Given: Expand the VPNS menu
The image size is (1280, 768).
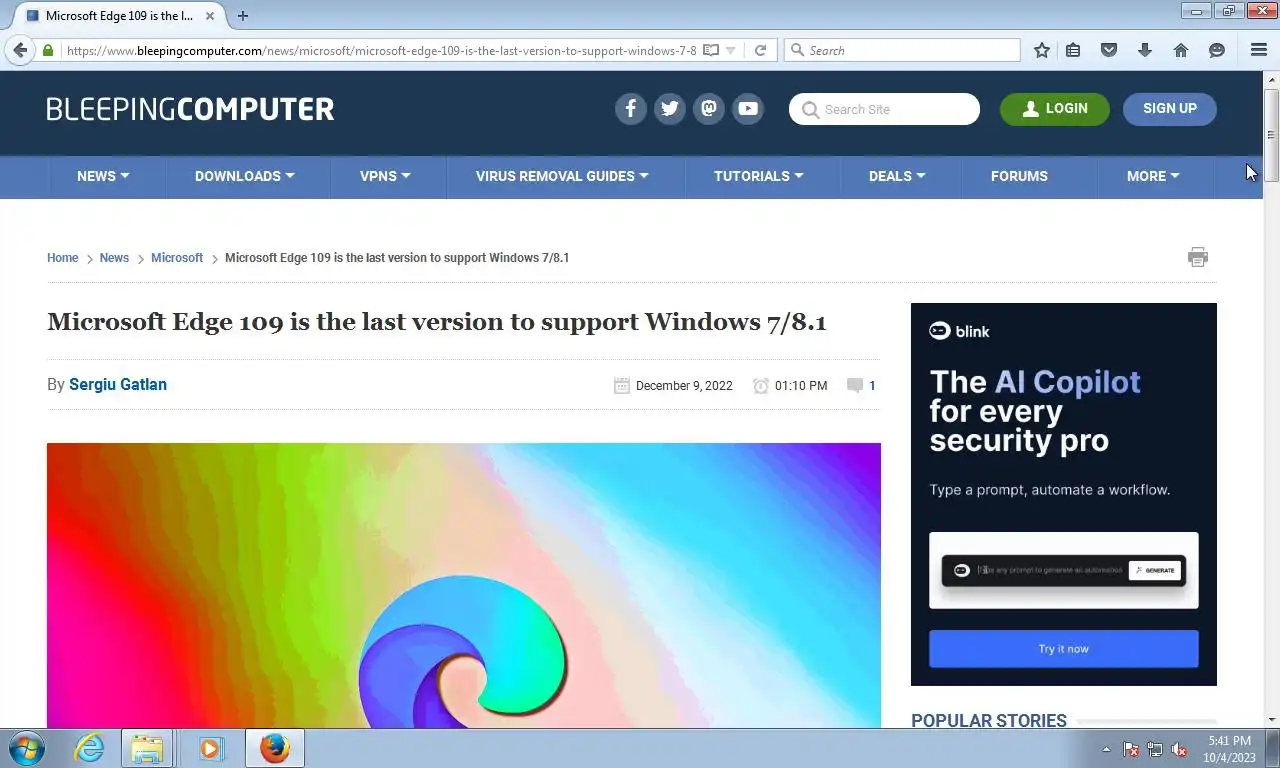Looking at the screenshot, I should pyautogui.click(x=385, y=176).
